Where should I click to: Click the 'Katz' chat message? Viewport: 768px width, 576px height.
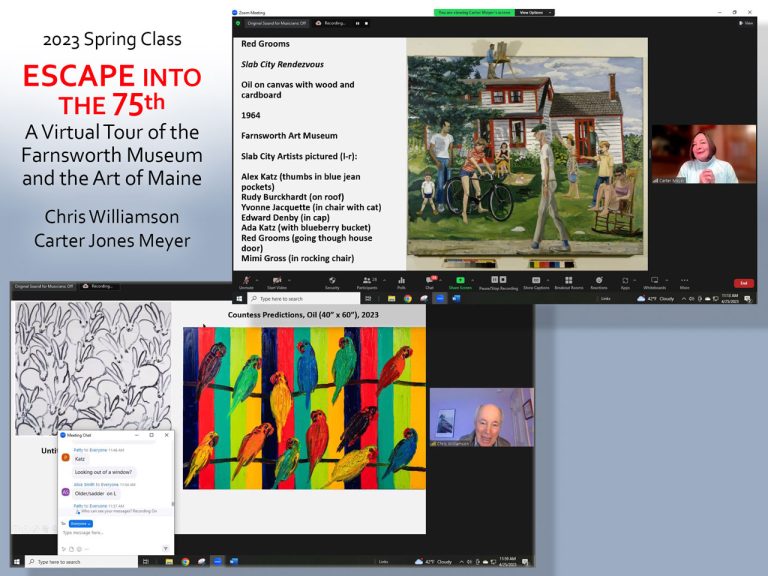point(80,459)
